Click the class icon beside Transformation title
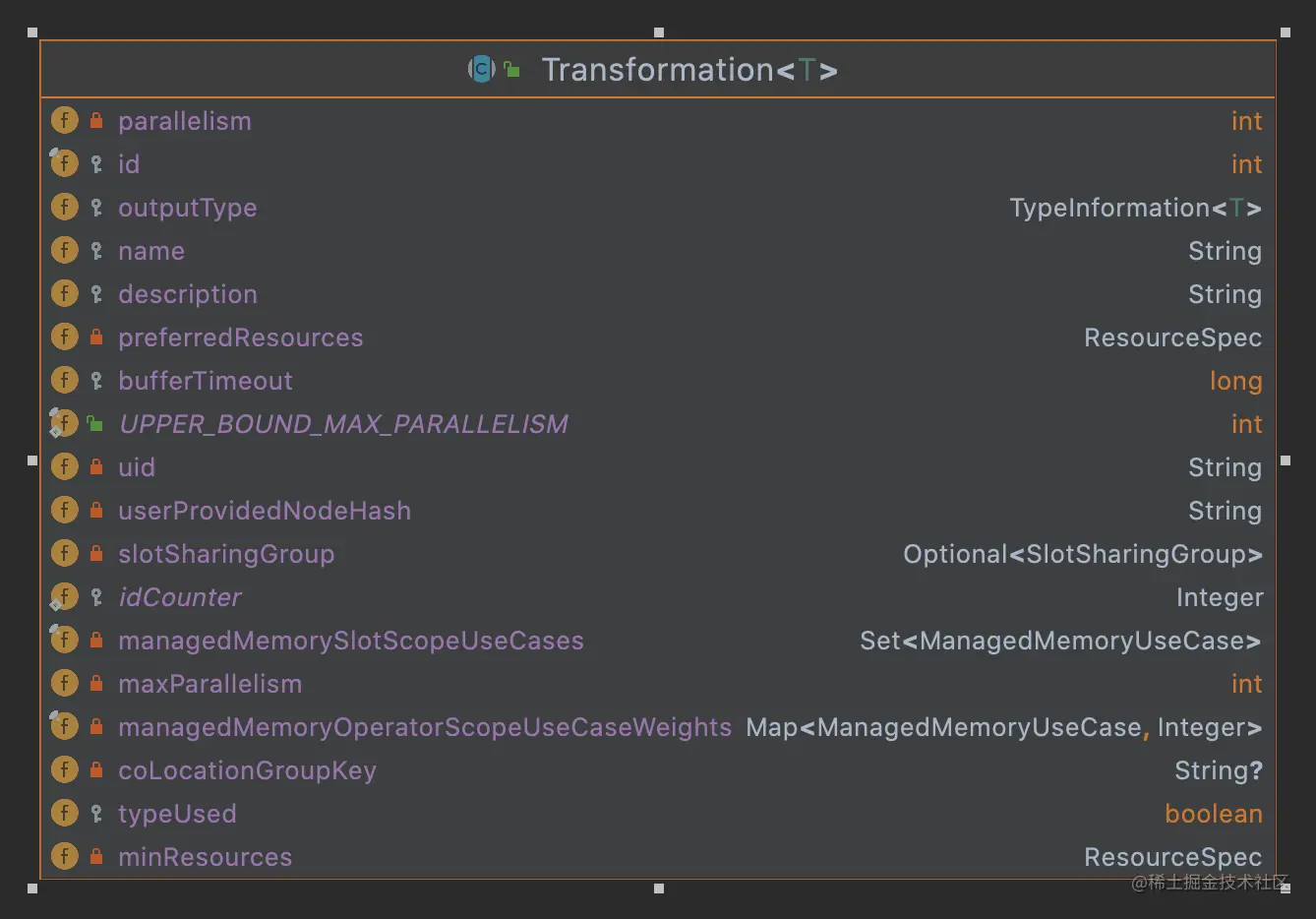This screenshot has height=919, width=1316. pos(481,69)
